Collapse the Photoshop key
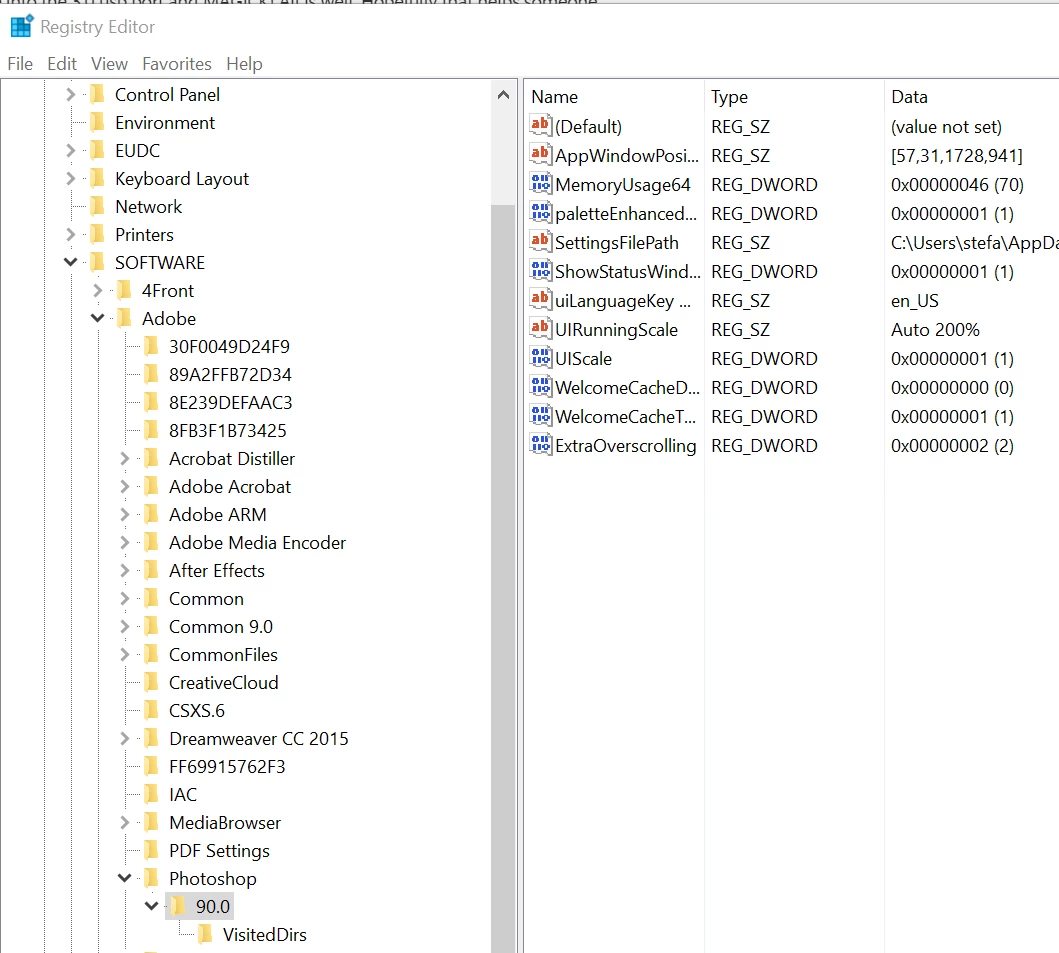 (124, 878)
